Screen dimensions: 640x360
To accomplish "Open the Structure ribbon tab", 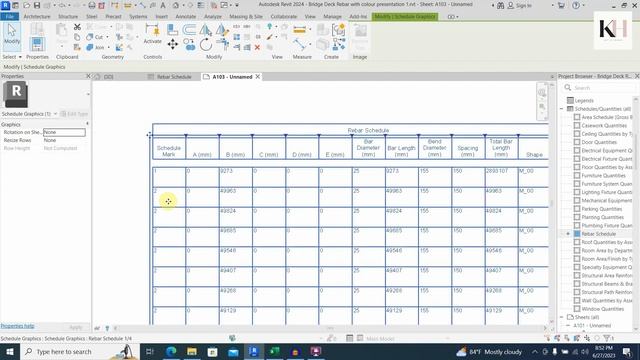I will click(x=68, y=16).
